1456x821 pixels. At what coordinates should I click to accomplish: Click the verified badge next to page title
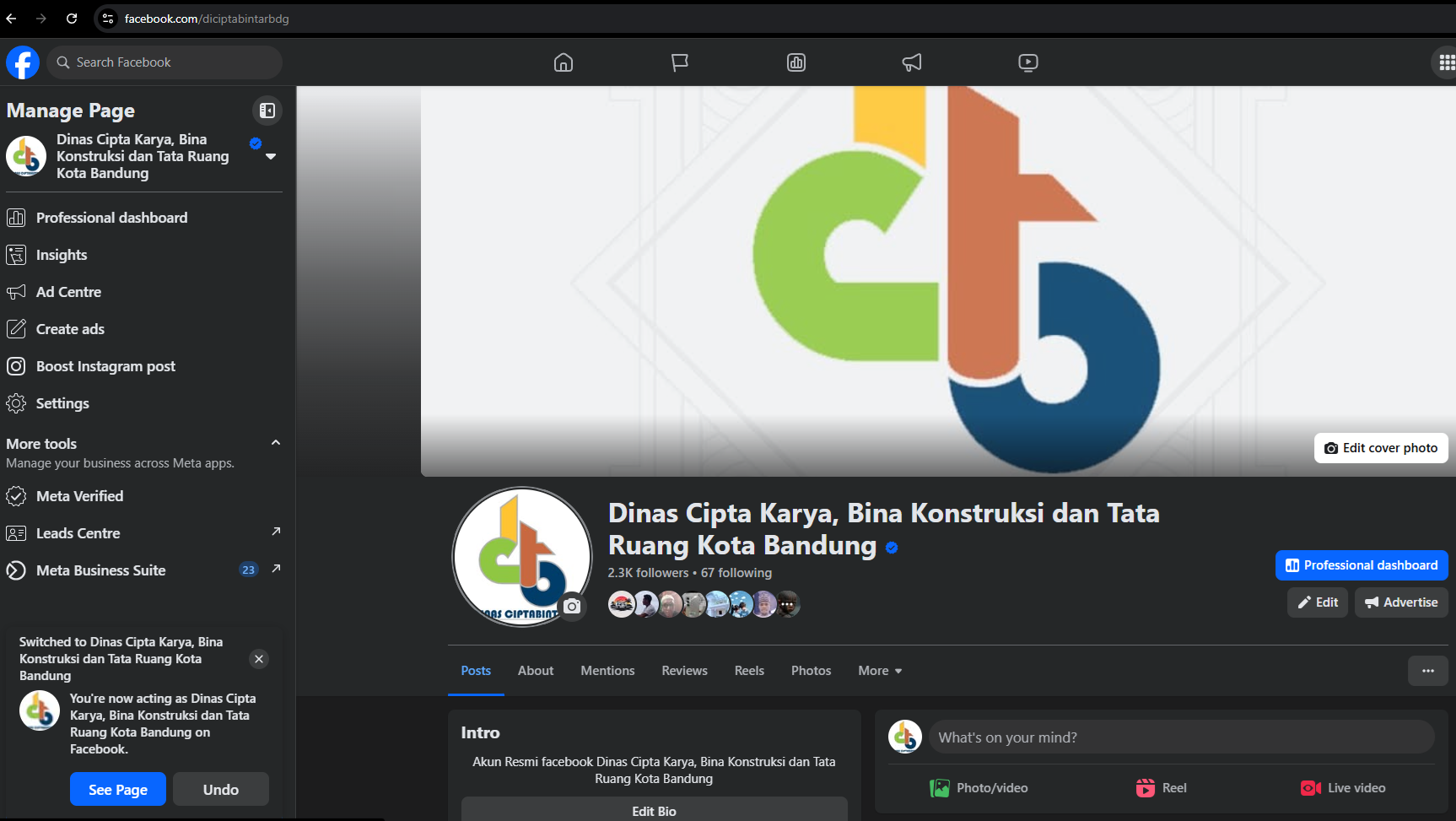[892, 548]
